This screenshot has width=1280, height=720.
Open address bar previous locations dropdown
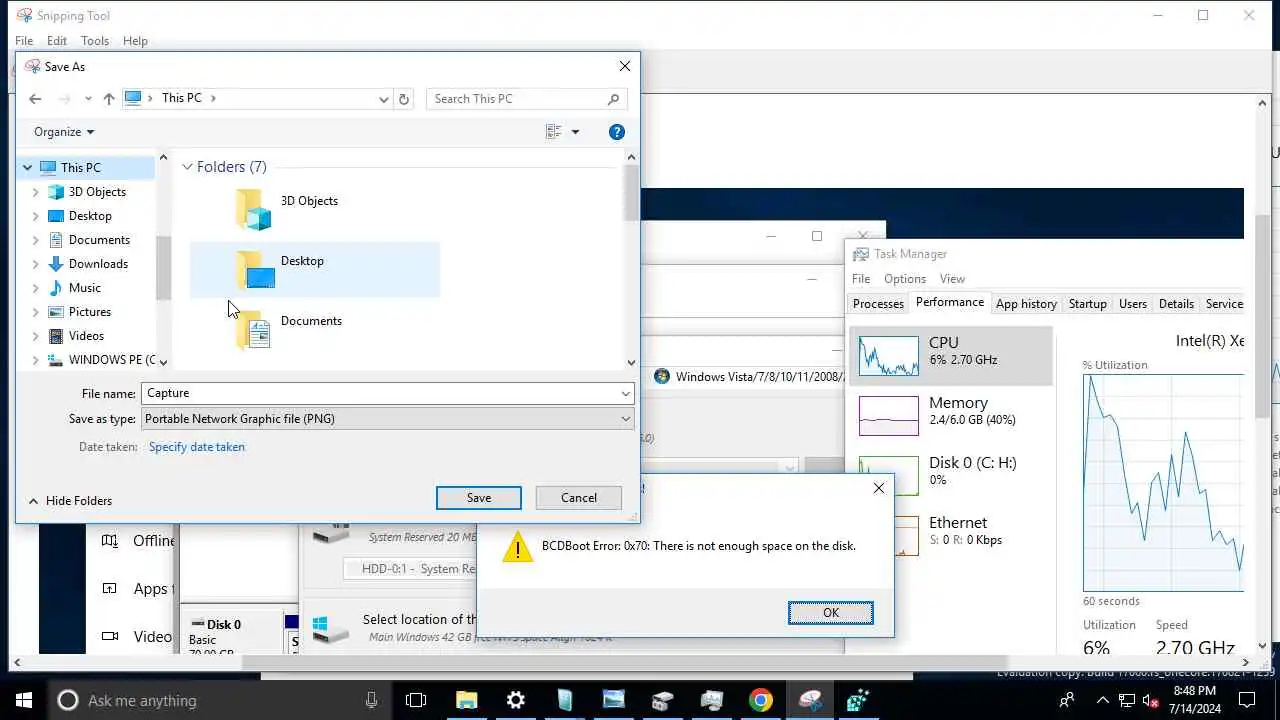tap(384, 99)
